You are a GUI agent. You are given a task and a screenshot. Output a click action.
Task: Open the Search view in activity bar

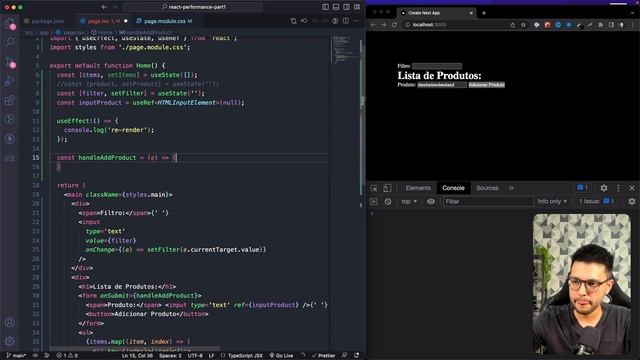pos(10,42)
